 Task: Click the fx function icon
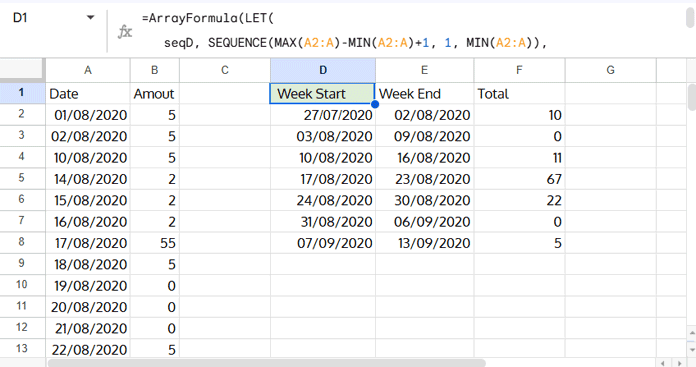point(125,32)
